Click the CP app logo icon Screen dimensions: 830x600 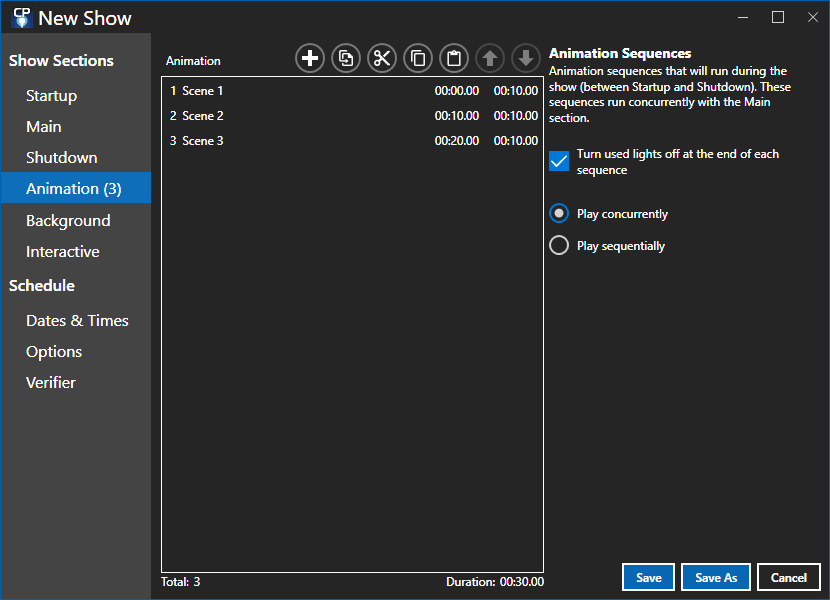click(x=22, y=18)
